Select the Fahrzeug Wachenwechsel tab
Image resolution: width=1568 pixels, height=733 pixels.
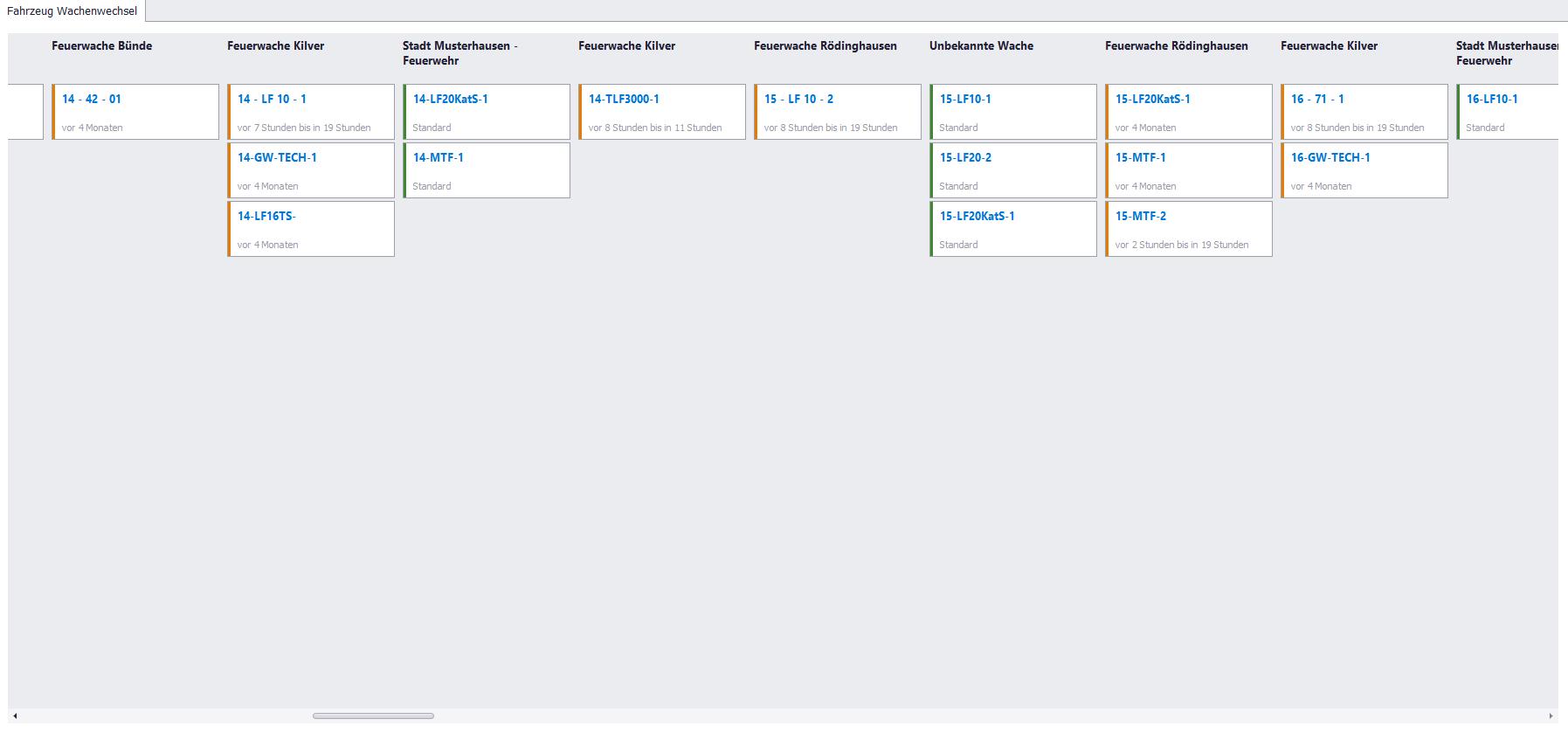tap(73, 11)
